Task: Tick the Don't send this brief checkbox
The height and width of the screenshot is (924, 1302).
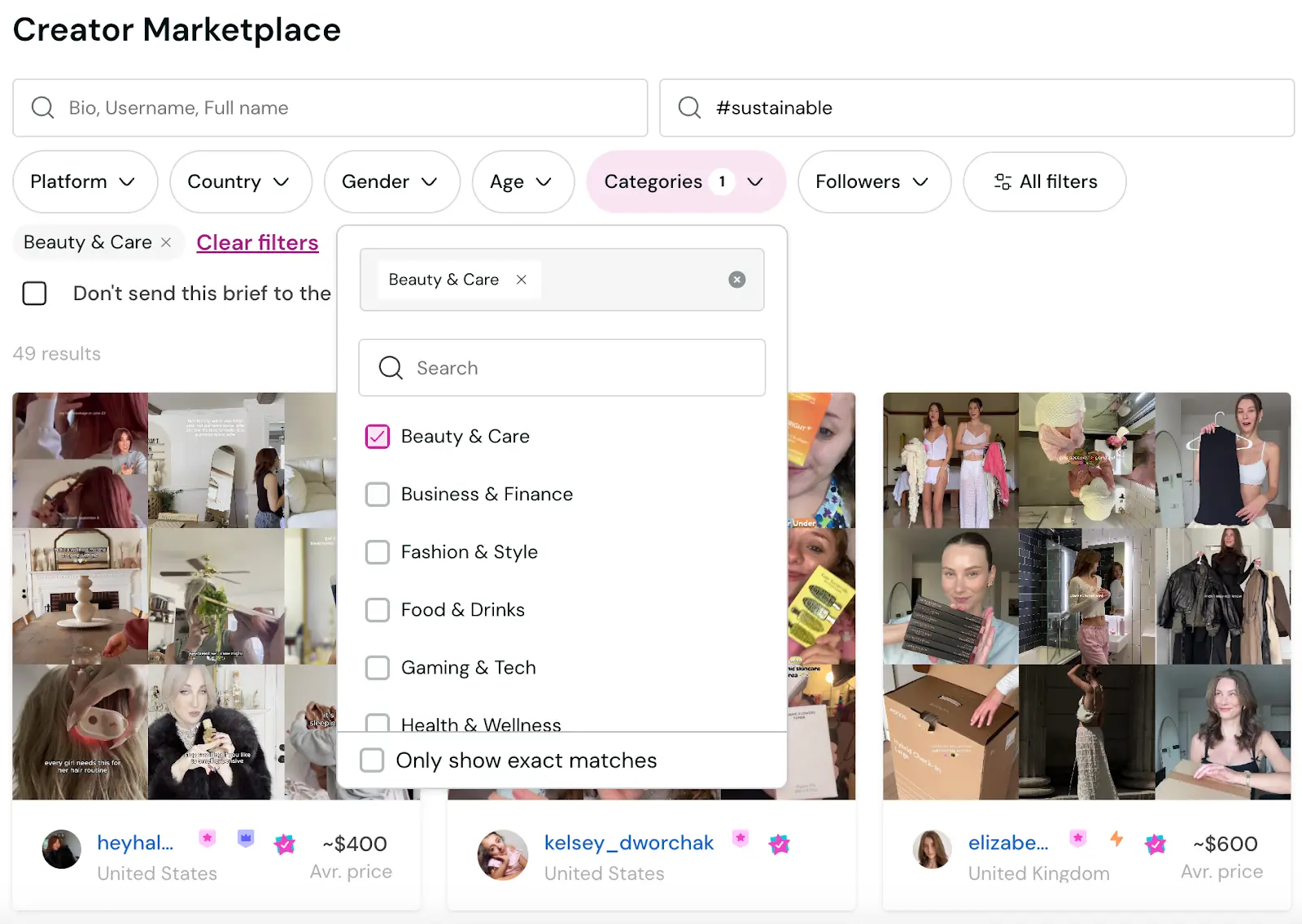Action: pos(34,294)
